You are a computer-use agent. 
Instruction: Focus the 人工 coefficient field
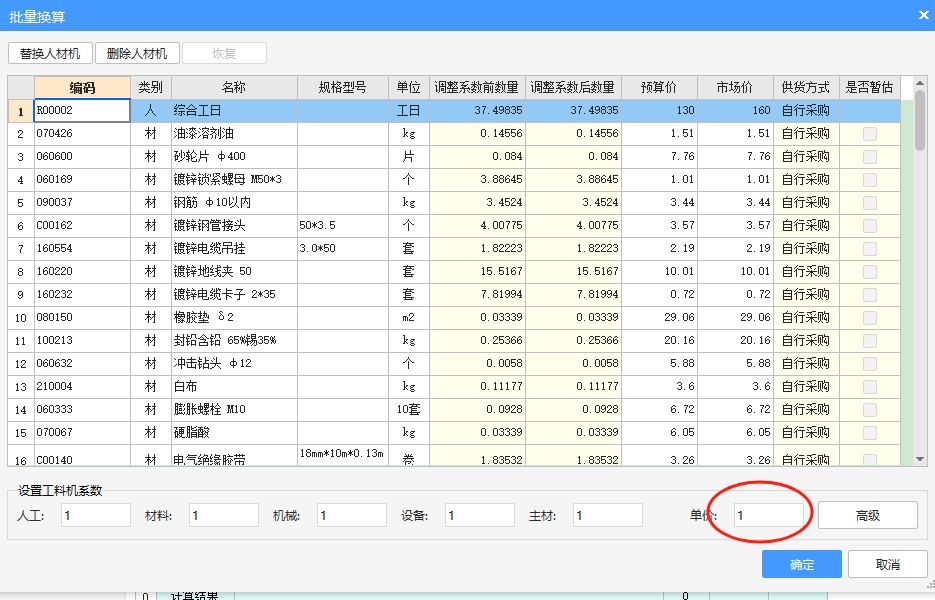click(95, 515)
